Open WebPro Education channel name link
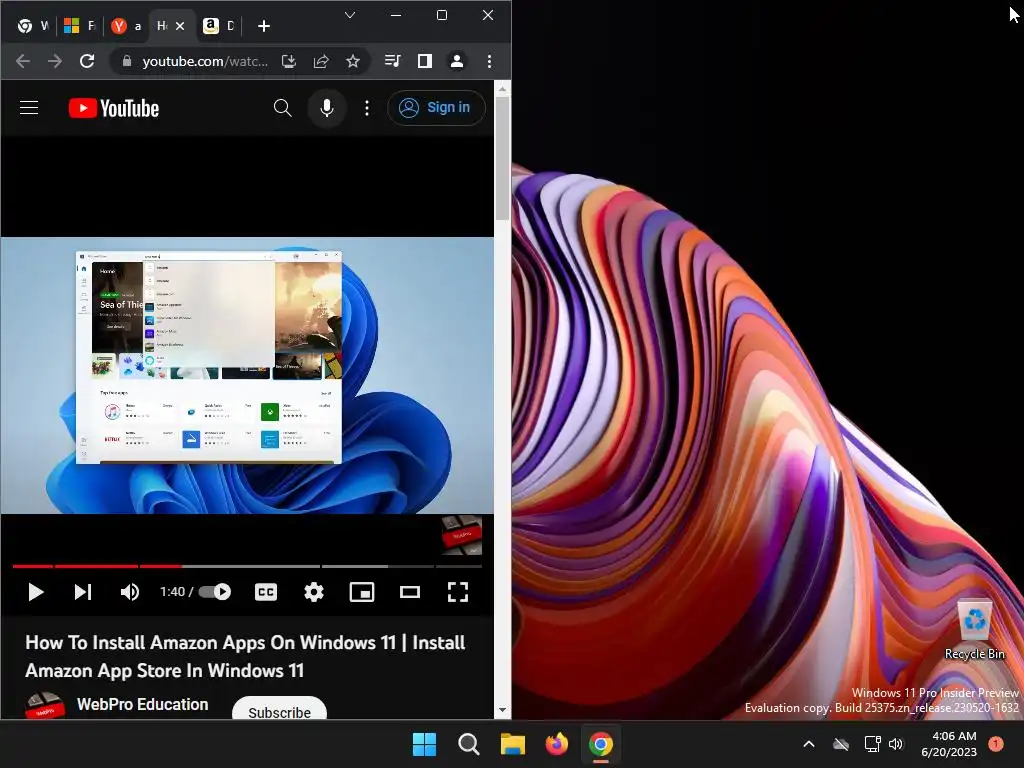Screen dimensions: 1024x768 pos(142,704)
